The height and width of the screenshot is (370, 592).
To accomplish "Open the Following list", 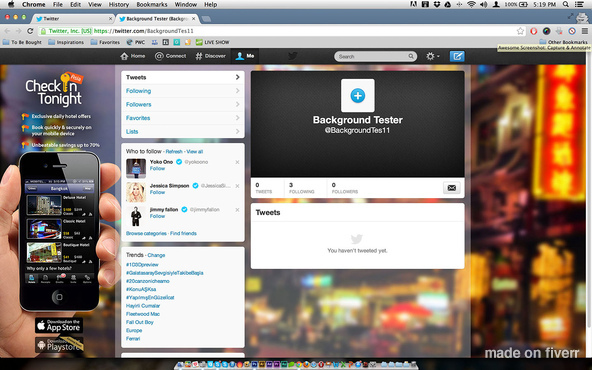I will pyautogui.click(x=183, y=91).
